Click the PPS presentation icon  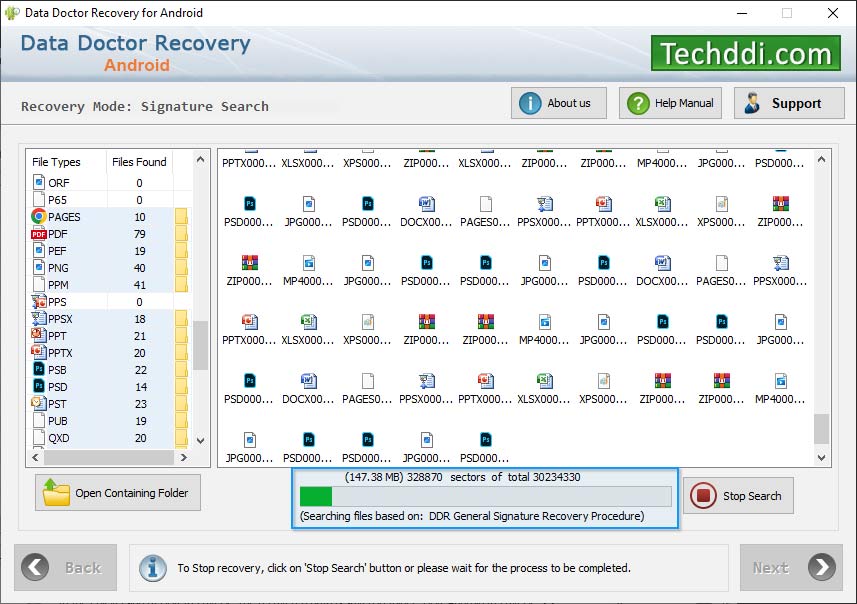[39, 301]
